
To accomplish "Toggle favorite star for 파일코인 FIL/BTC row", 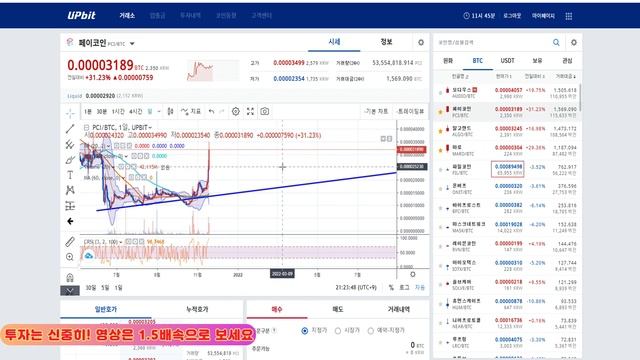I will click(x=440, y=169).
